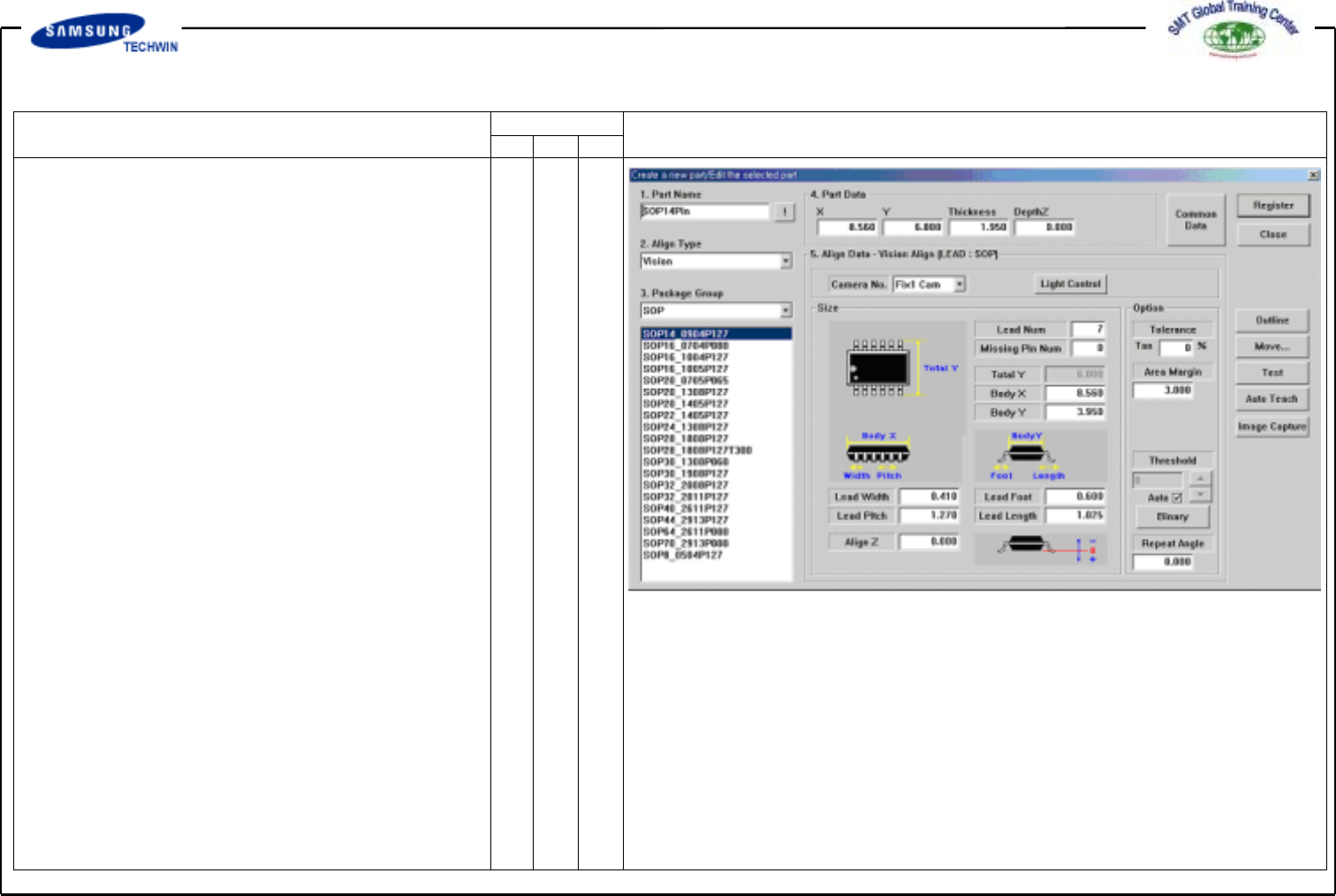Click the Missing Pin Num field

[x=1089, y=349]
